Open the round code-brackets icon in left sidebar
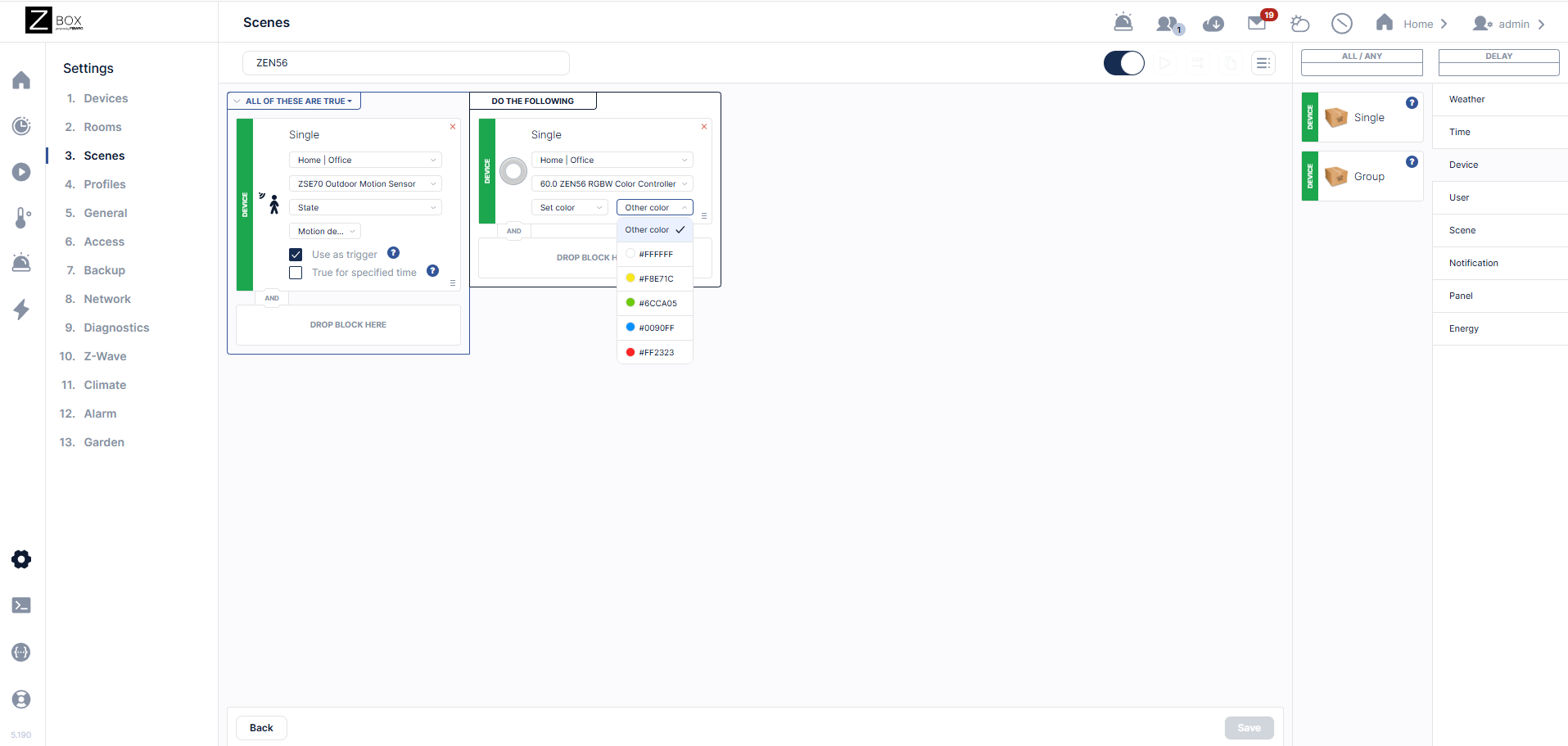 tap(22, 653)
